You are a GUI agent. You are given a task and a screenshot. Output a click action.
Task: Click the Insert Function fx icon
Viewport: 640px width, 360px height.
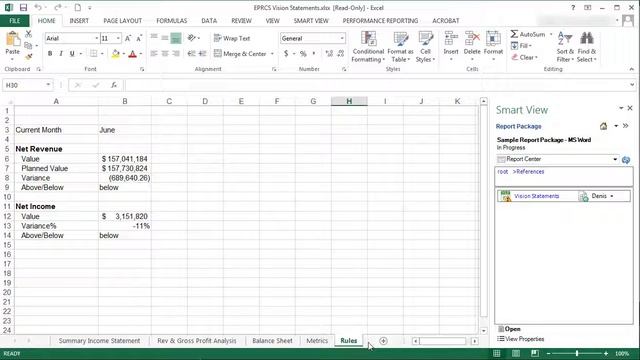[114, 85]
